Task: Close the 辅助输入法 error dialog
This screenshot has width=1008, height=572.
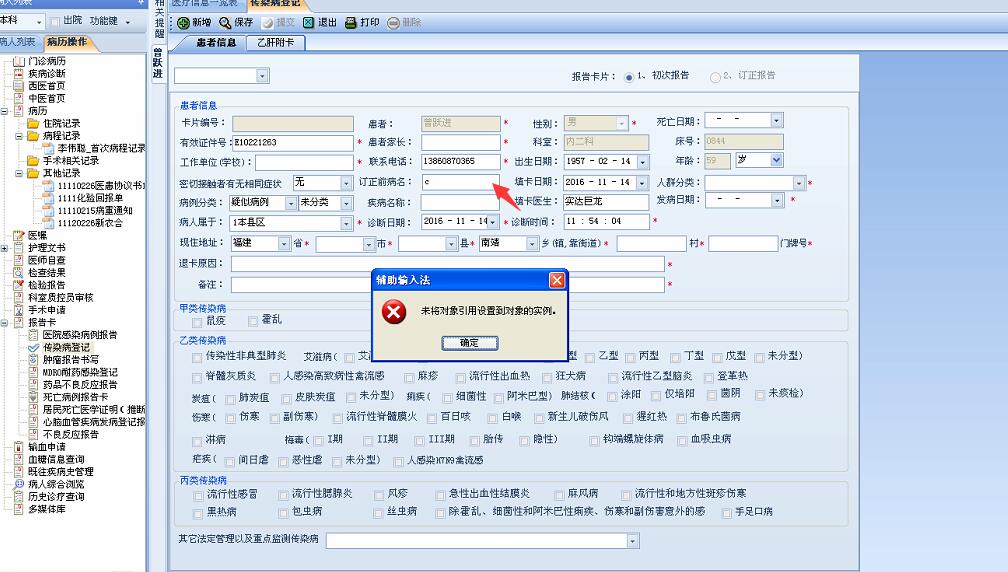Action: coord(557,280)
